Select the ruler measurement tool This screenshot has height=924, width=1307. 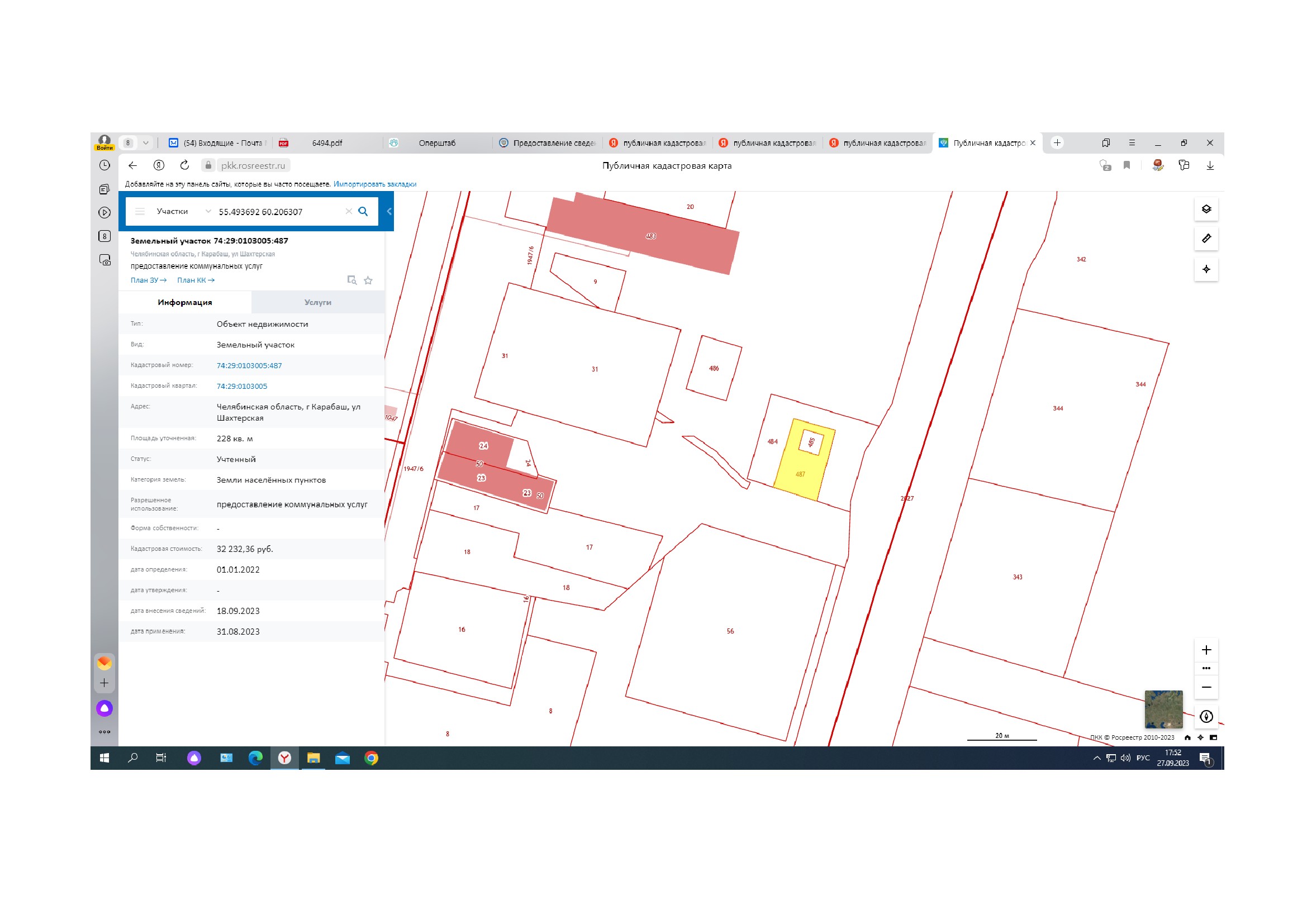tap(1206, 239)
